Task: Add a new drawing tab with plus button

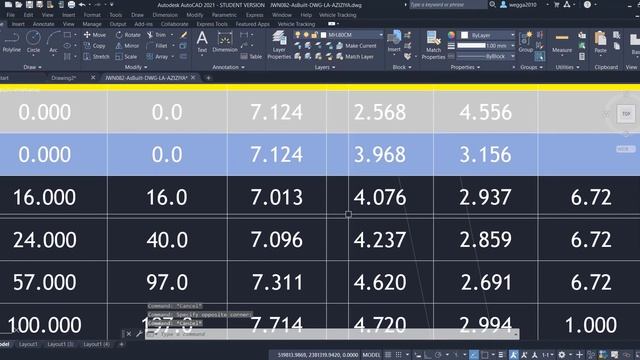Action: pyautogui.click(x=208, y=78)
